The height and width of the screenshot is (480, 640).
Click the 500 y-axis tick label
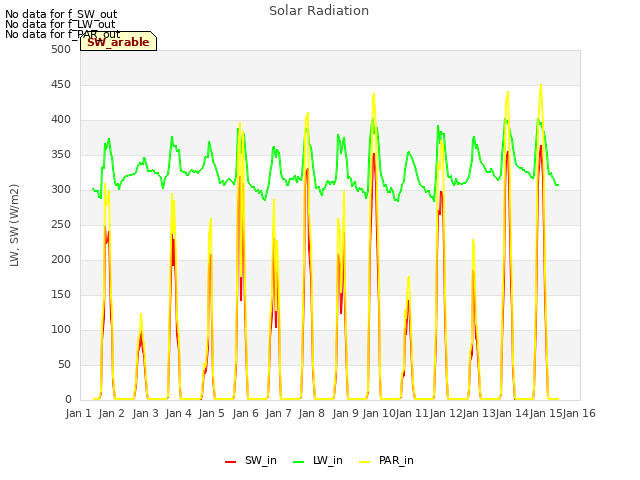pyautogui.click(x=61, y=50)
